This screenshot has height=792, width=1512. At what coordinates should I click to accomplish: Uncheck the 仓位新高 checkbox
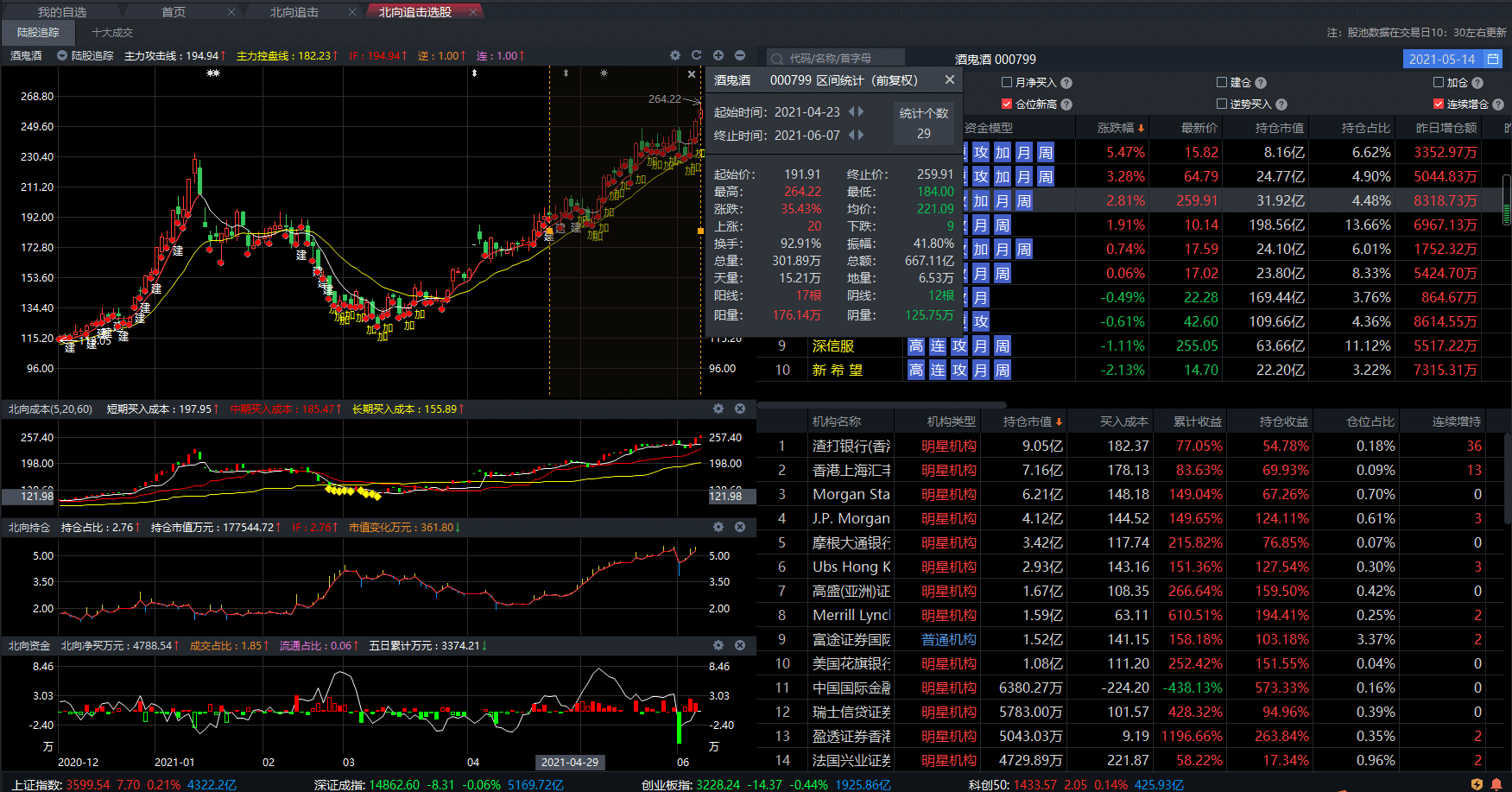[x=1007, y=104]
